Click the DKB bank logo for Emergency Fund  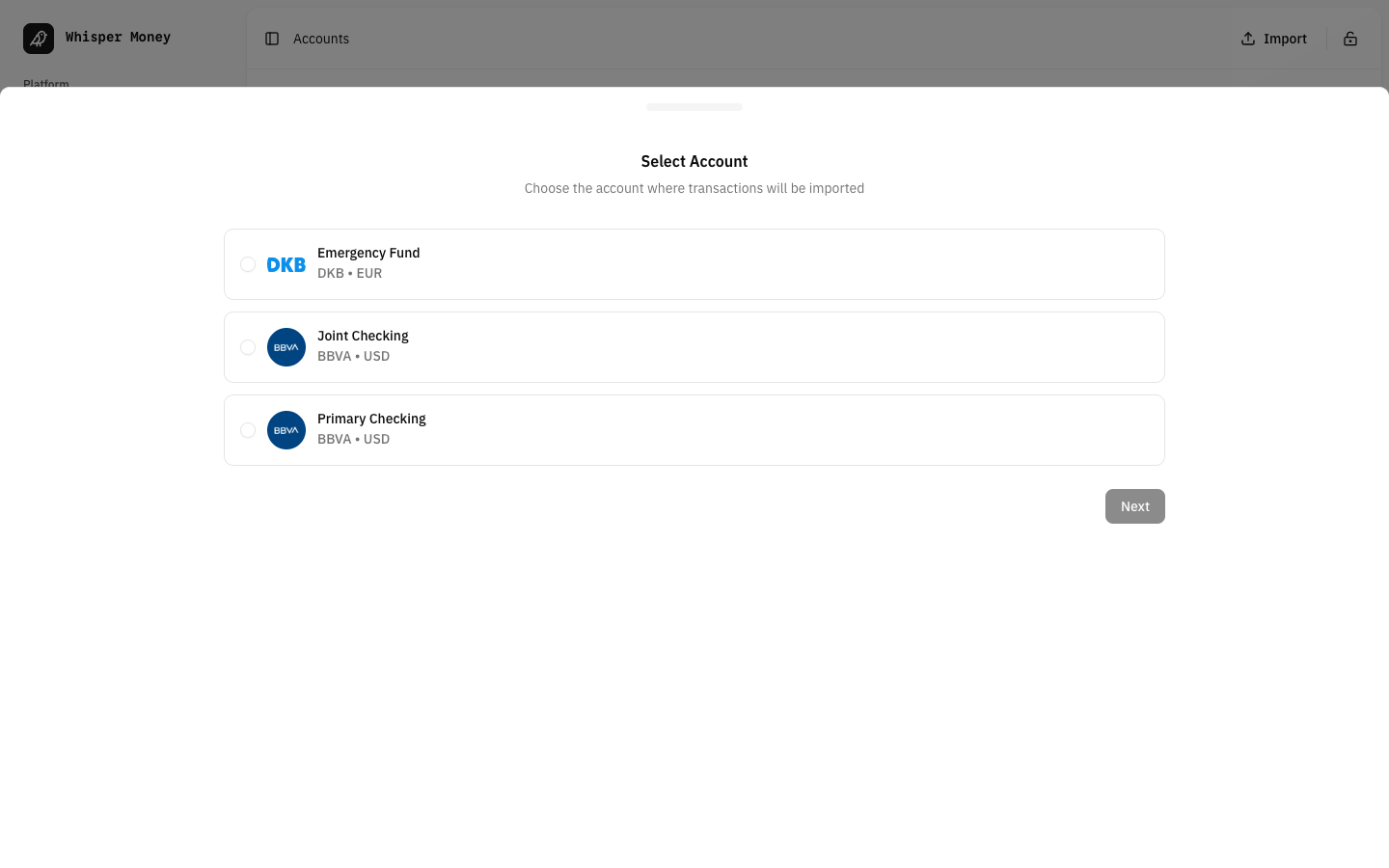click(286, 264)
